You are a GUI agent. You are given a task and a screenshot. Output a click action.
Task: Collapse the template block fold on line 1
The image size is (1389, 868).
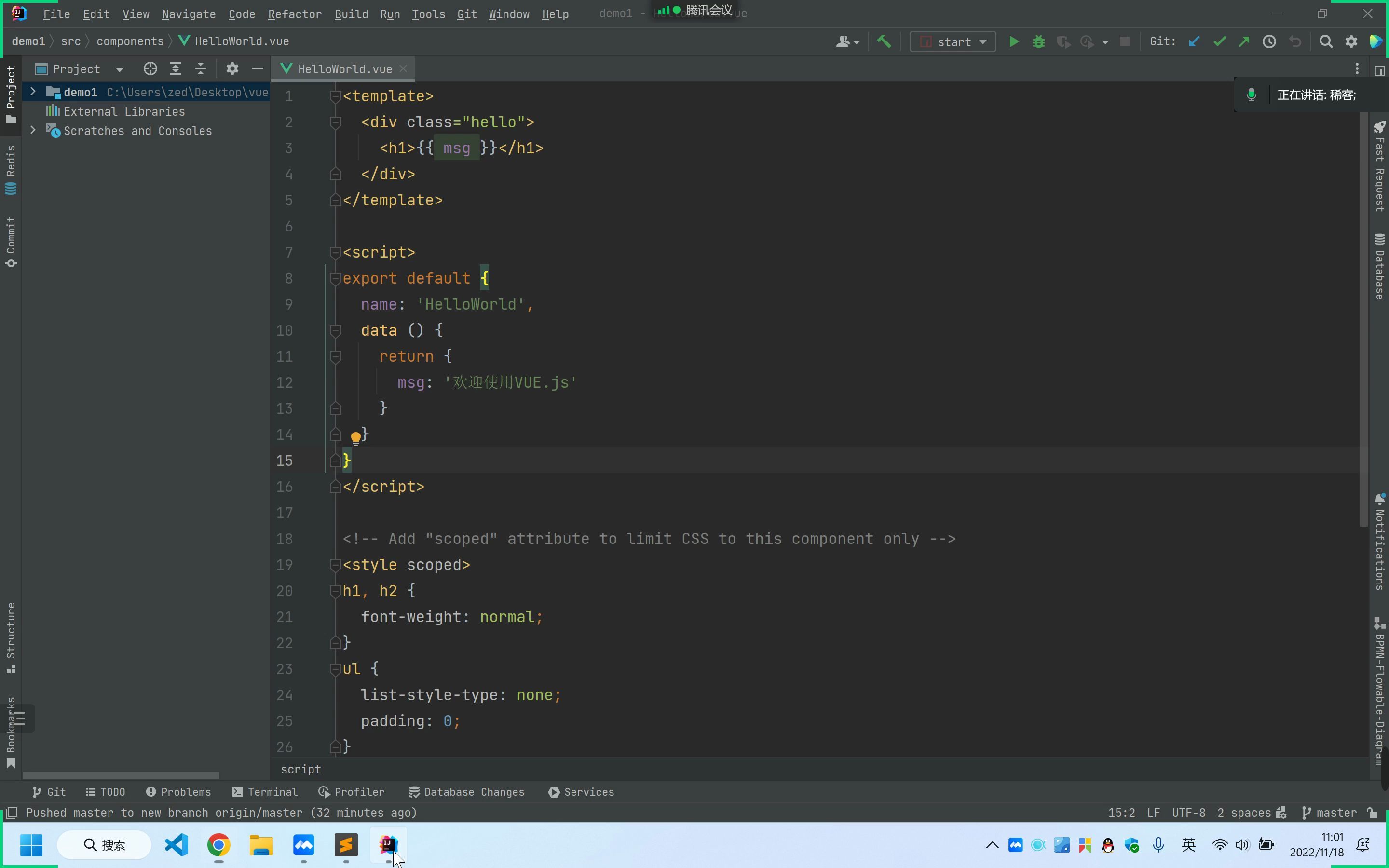(336, 96)
